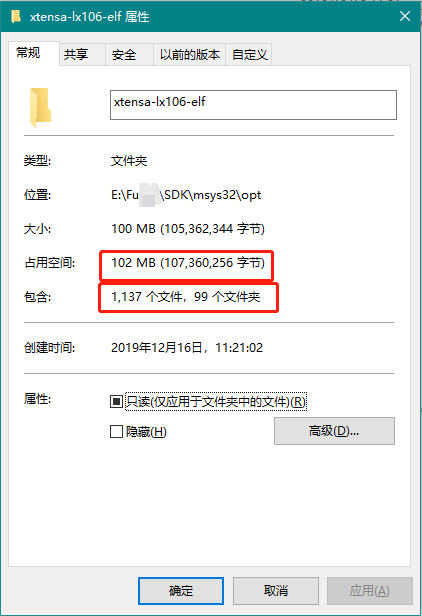The image size is (422, 616).
Task: Enable the 隐藏(H) checkbox
Action: tap(116, 432)
